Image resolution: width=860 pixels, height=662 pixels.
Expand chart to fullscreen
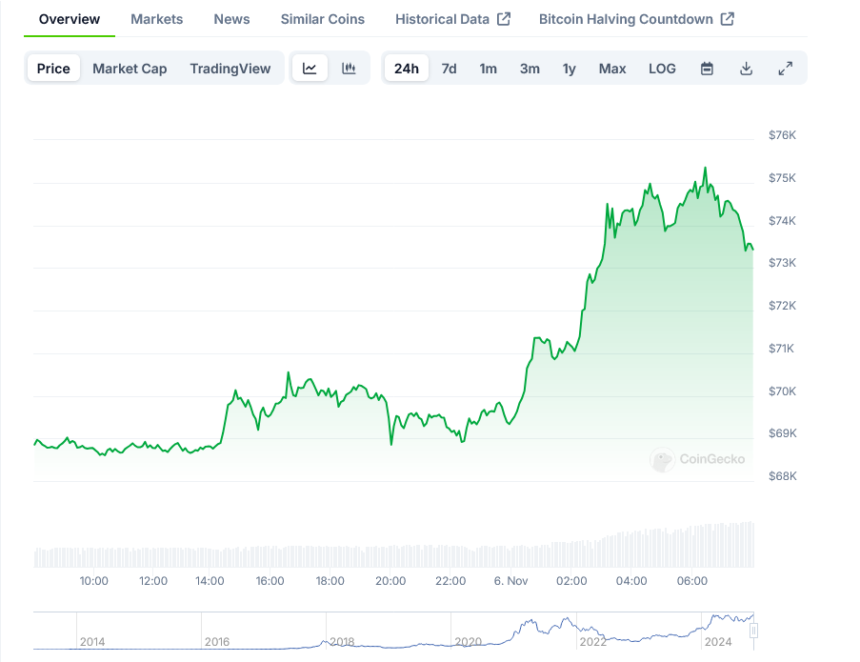pyautogui.click(x=785, y=69)
